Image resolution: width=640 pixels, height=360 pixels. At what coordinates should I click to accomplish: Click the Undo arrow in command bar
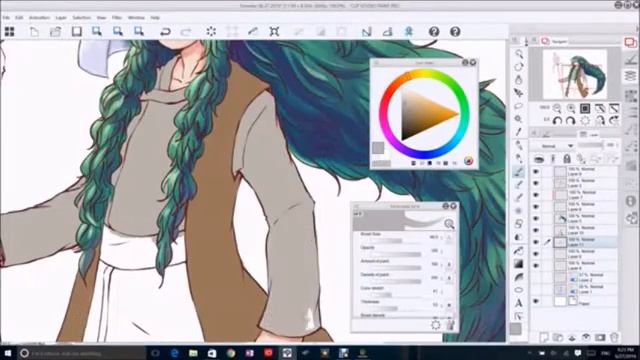click(165, 31)
